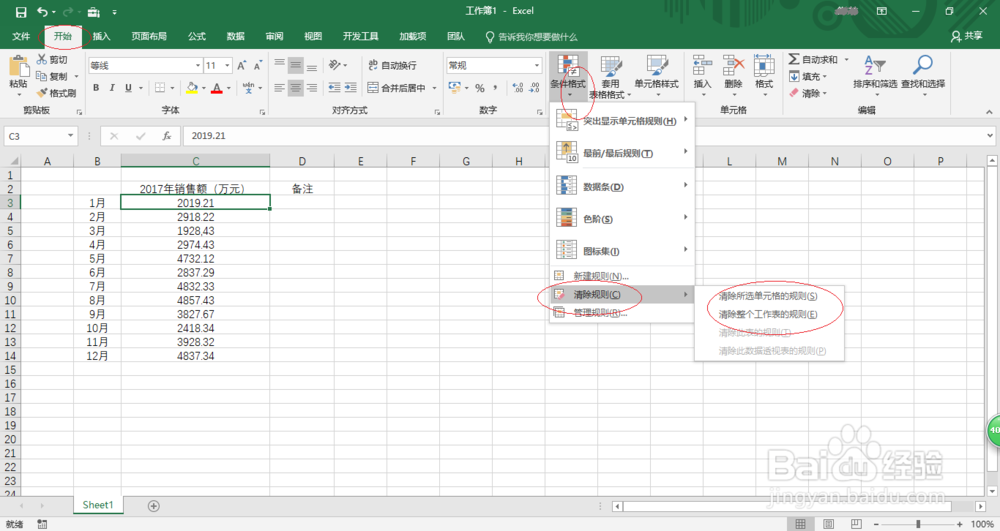Open Highlight Cells Rules (突出显示单元格规则) submenu

pos(622,120)
